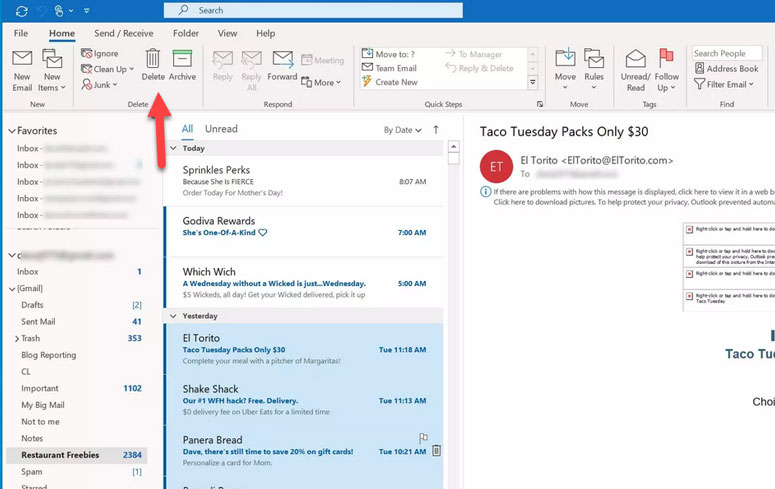Screen dimensions: 775x489
Task: Select the Shake Shack email
Action: click(x=304, y=400)
